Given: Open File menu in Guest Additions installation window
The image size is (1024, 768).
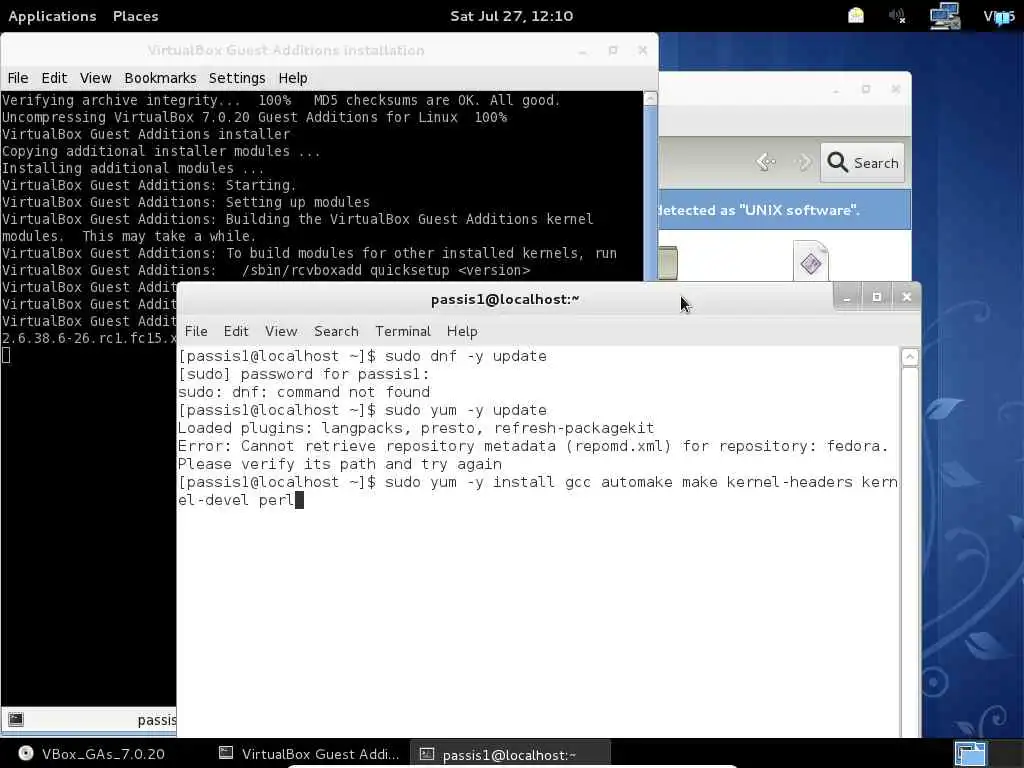Looking at the screenshot, I should coord(18,78).
